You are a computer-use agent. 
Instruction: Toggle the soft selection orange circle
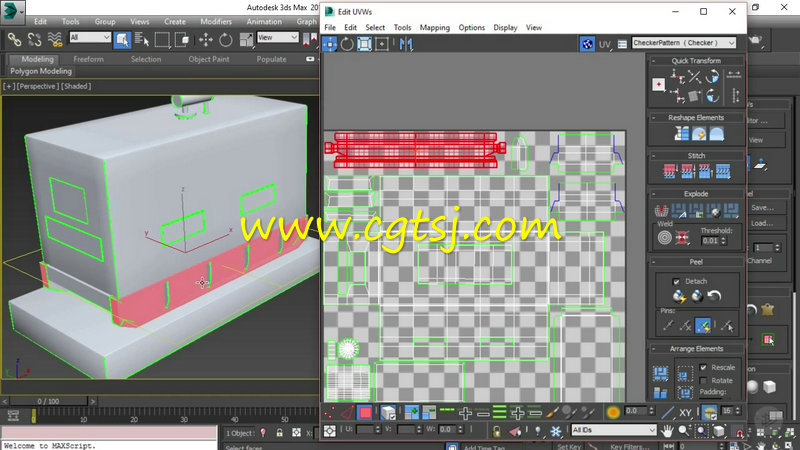click(x=613, y=412)
